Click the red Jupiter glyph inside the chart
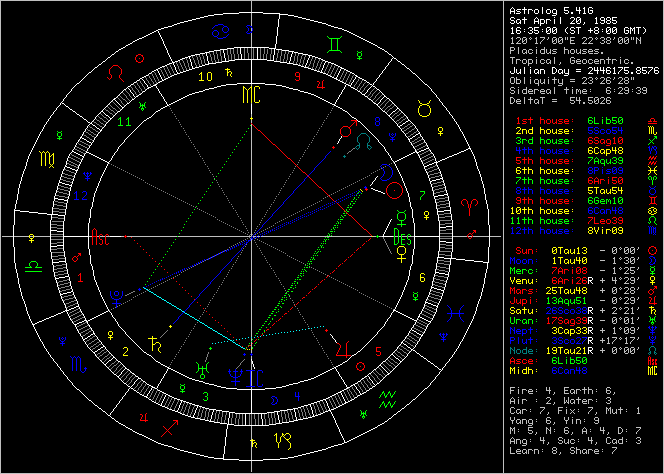Image resolution: width=664 pixels, height=474 pixels. coord(343,349)
